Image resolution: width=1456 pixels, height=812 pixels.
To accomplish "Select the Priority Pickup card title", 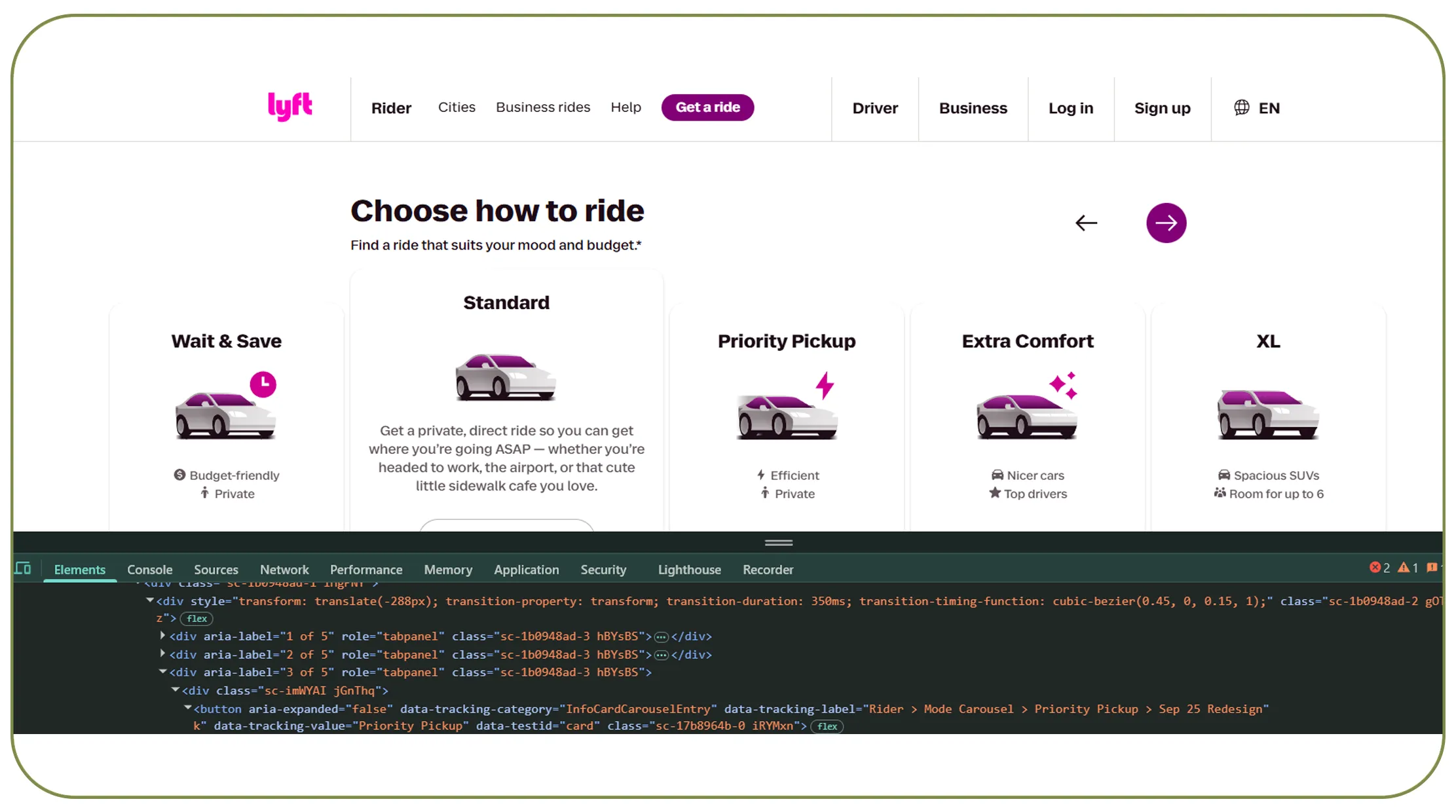I will [787, 341].
